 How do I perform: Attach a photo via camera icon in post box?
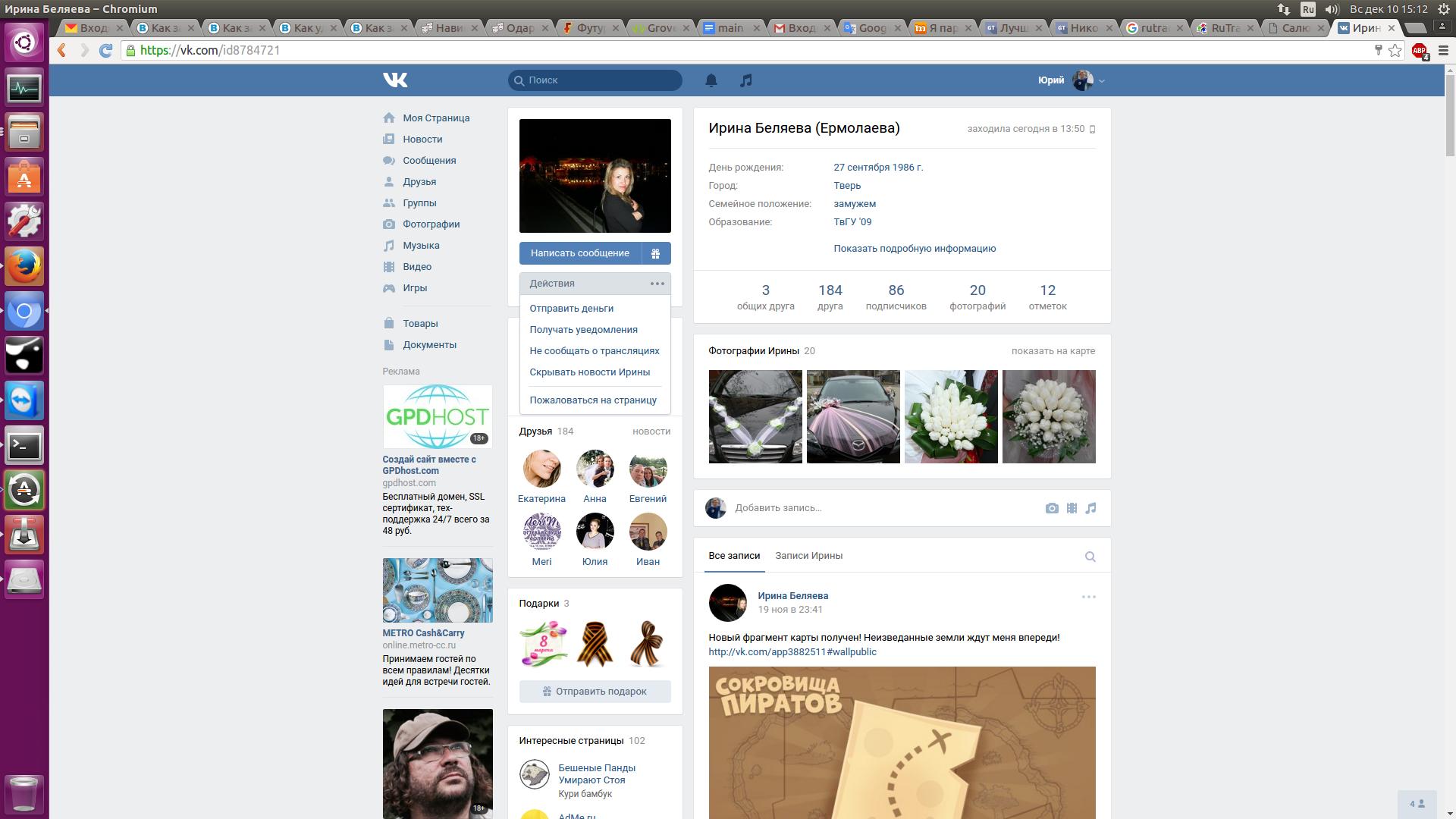(1051, 508)
